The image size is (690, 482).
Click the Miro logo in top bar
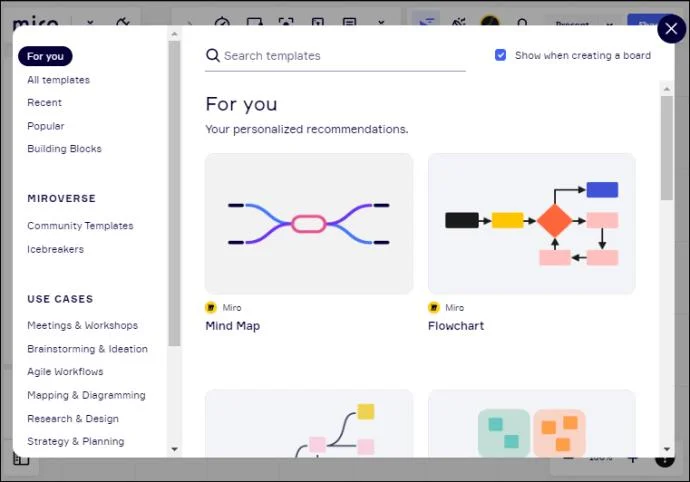[x=34, y=22]
